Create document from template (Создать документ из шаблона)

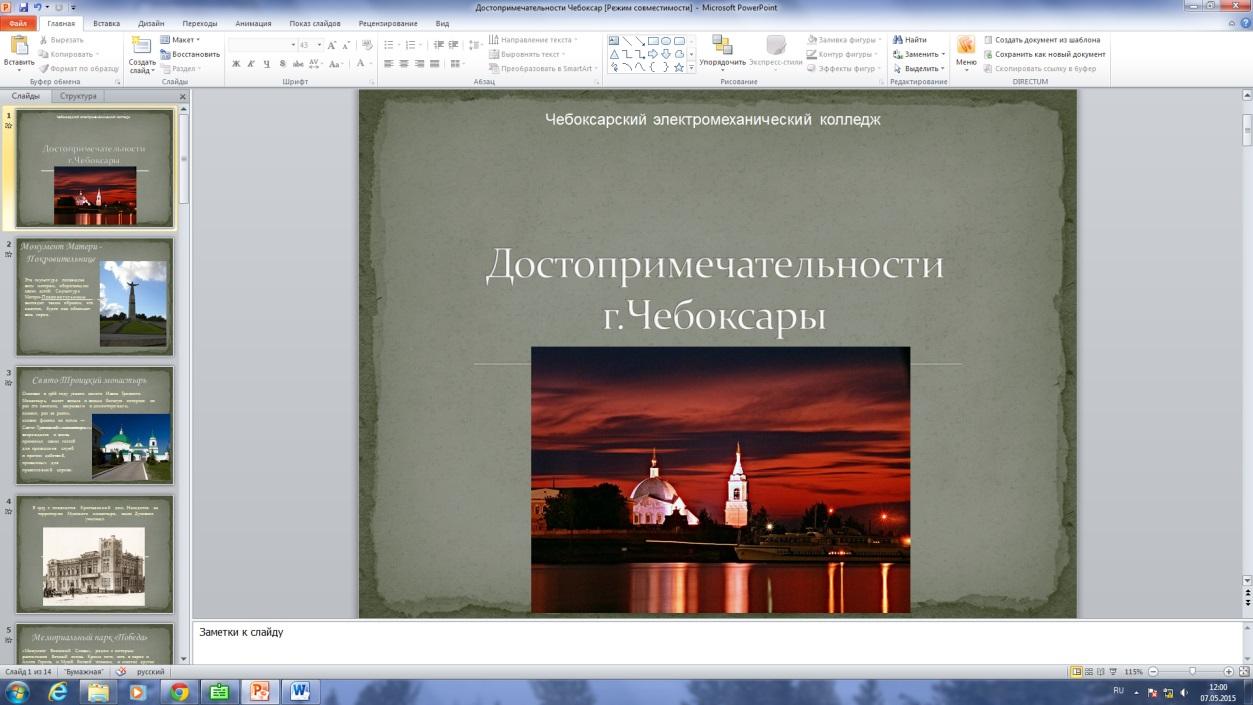1042,40
